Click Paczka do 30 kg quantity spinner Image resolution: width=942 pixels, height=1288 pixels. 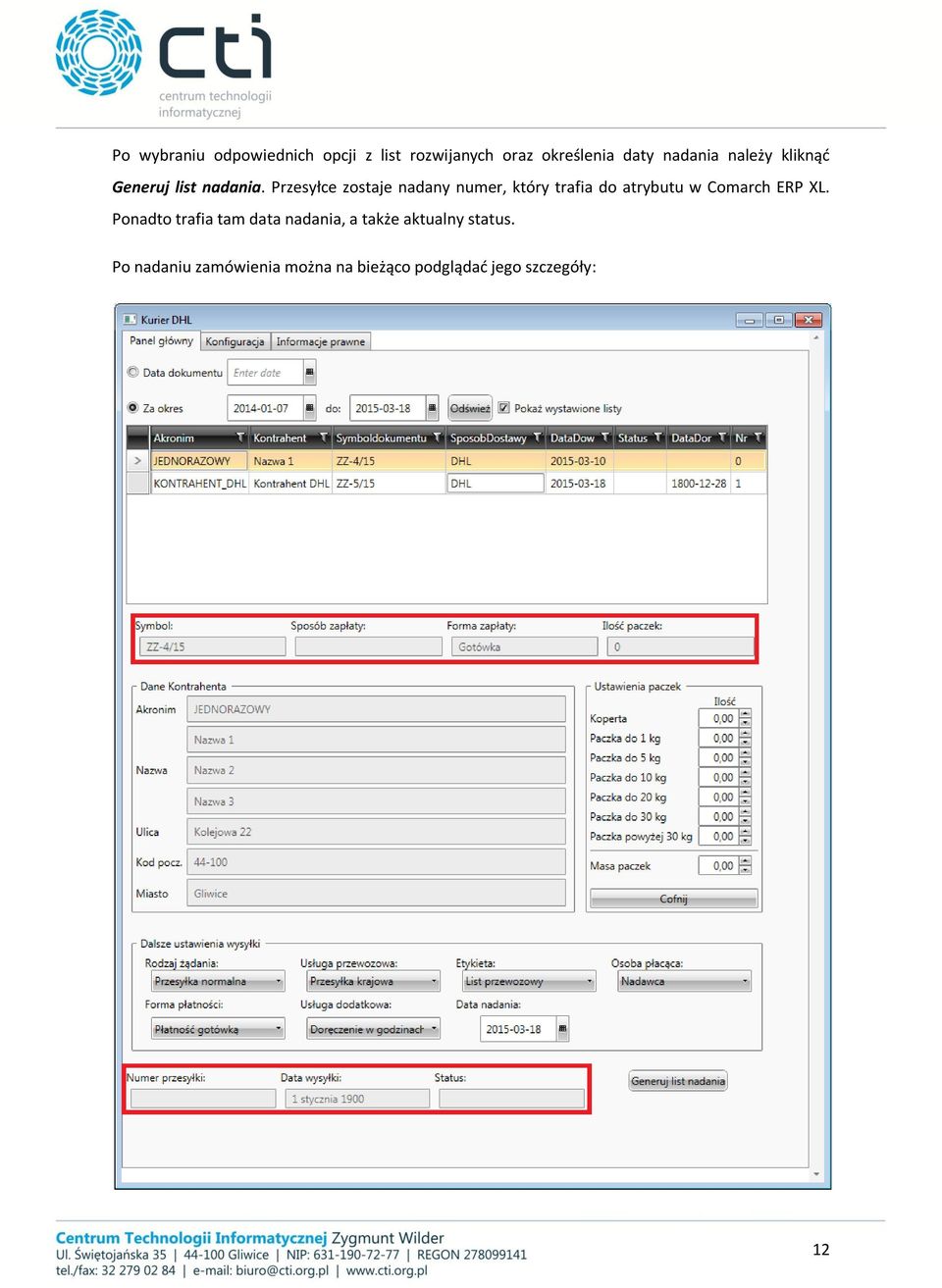point(745,817)
